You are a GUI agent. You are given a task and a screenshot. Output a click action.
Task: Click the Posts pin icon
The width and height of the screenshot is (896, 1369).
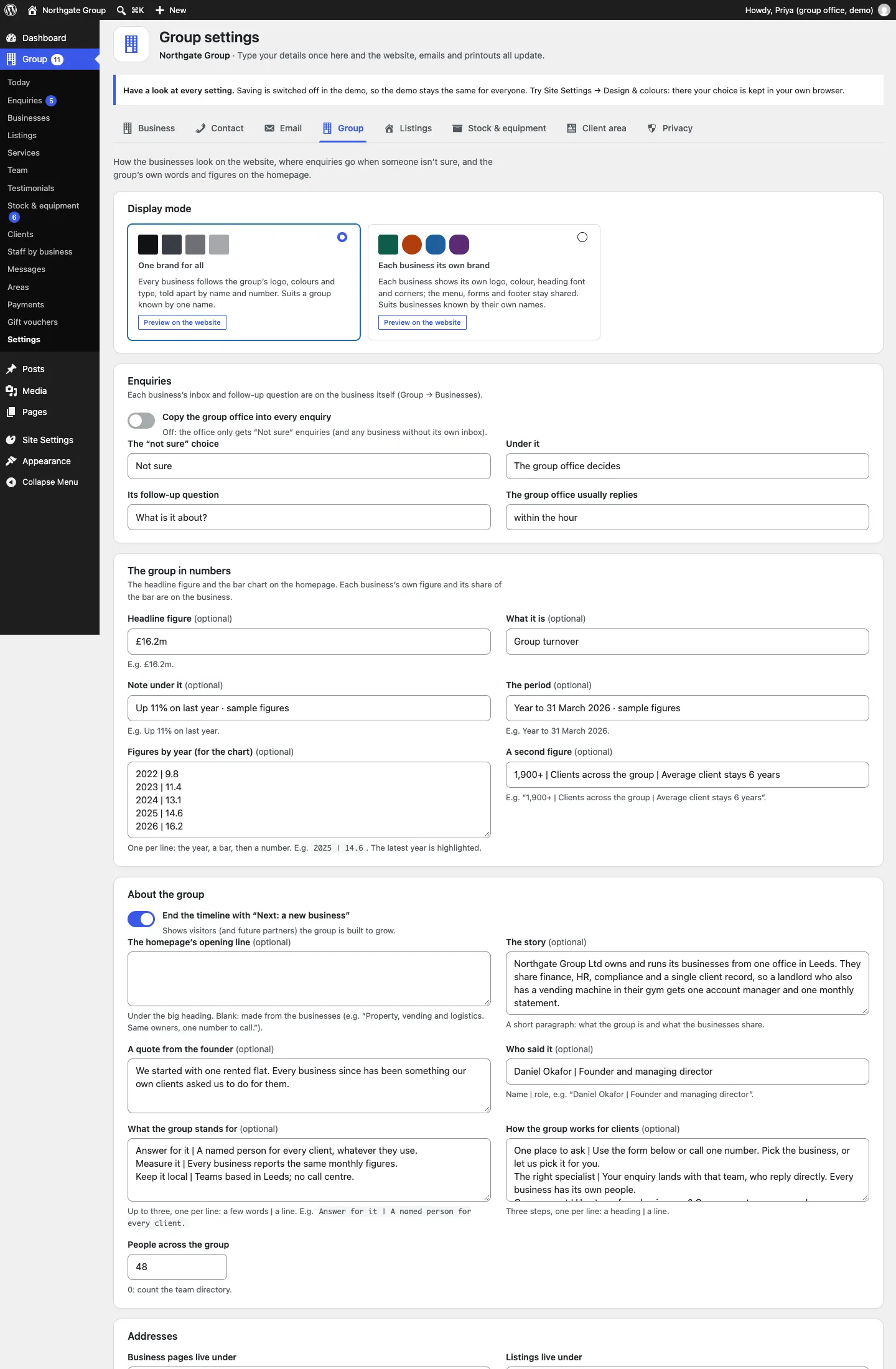pos(11,369)
